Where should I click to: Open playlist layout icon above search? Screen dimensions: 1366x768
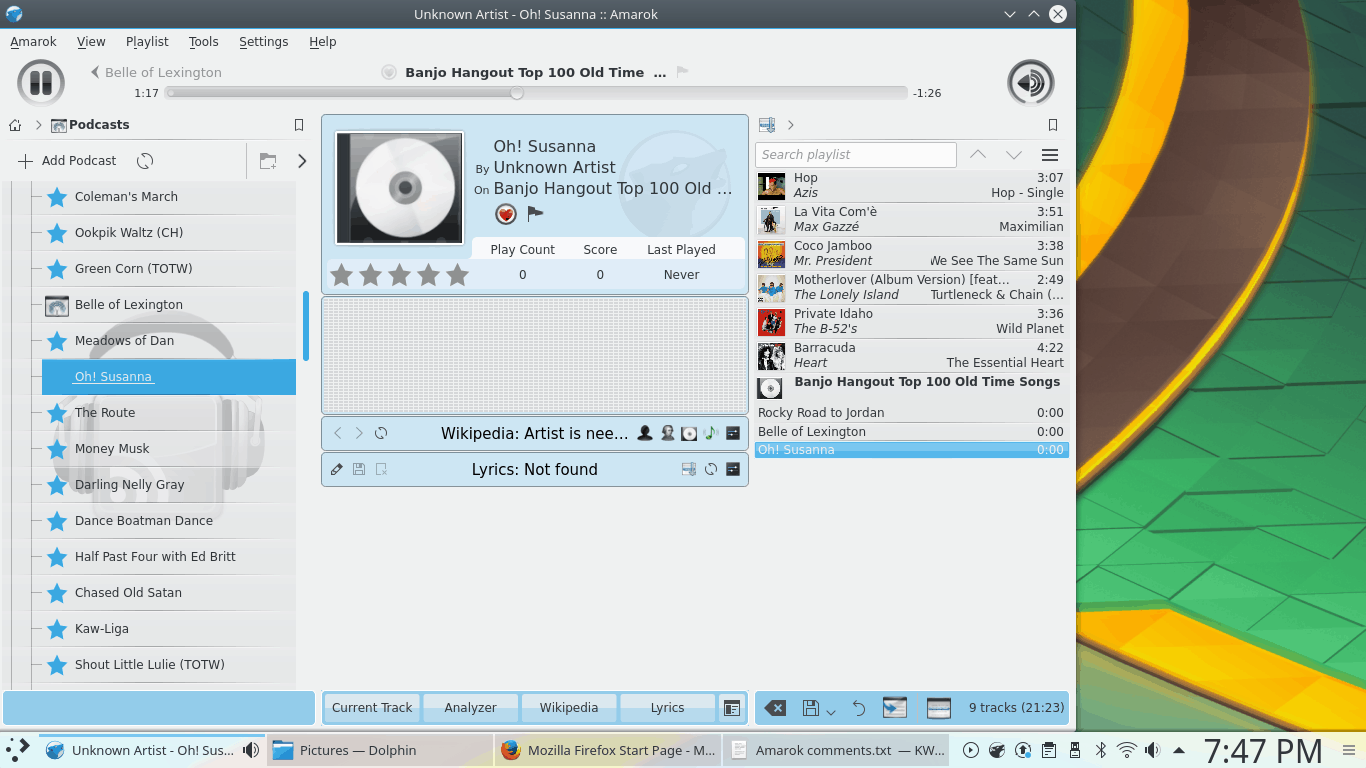767,125
